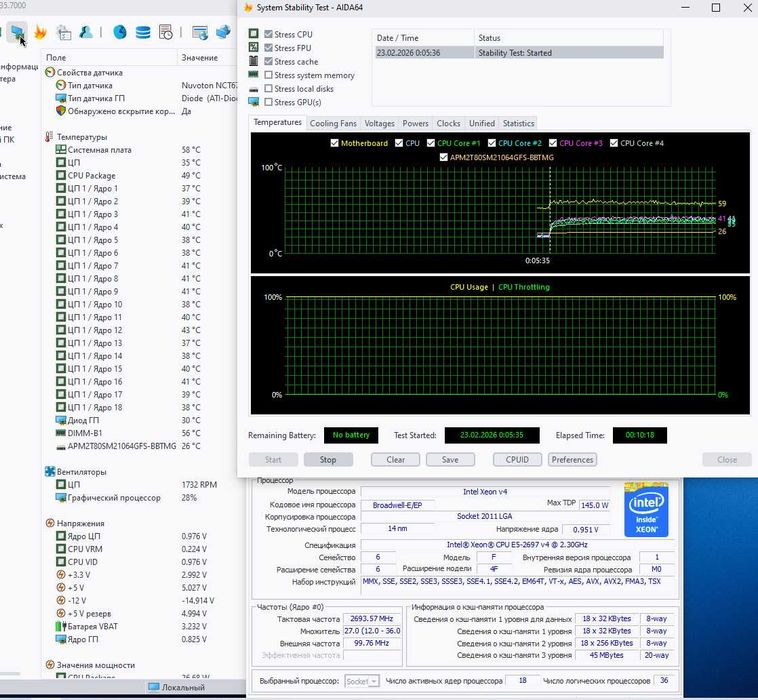
Task: Switch to the Powers tab
Action: [x=415, y=123]
